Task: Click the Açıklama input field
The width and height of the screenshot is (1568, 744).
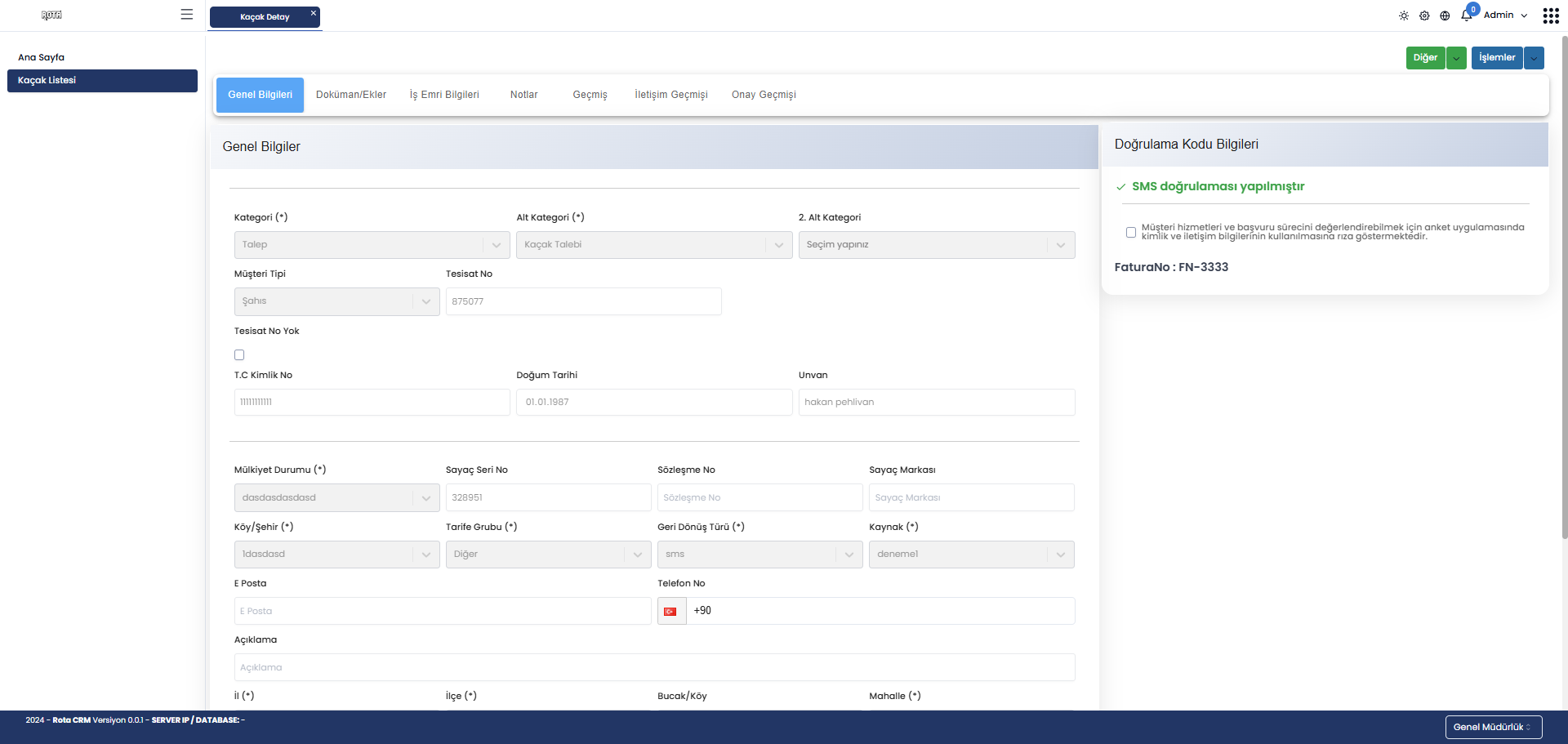Action: point(654,667)
